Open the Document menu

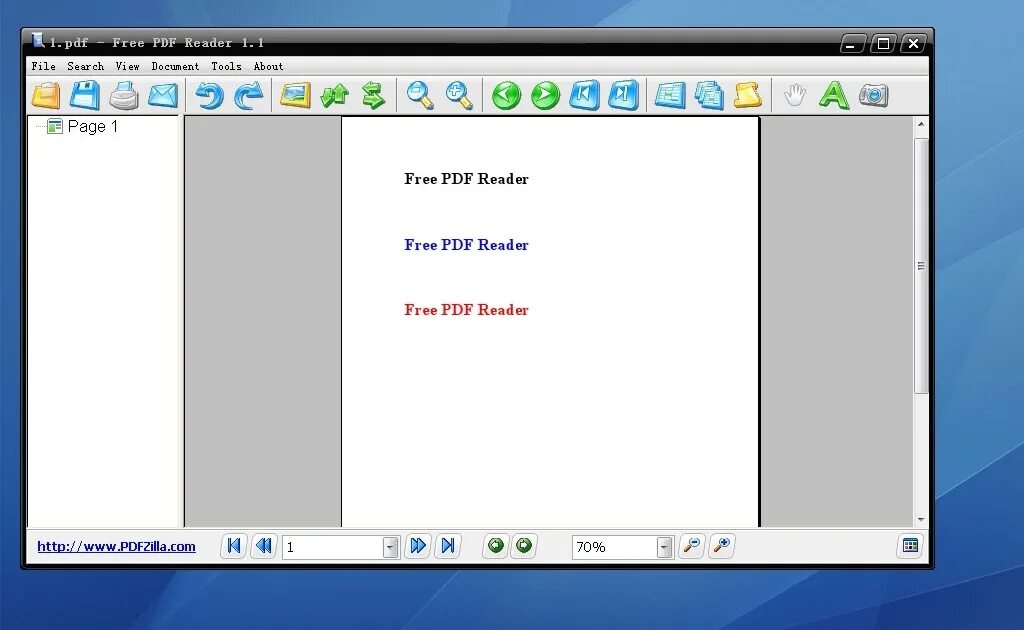tap(175, 66)
